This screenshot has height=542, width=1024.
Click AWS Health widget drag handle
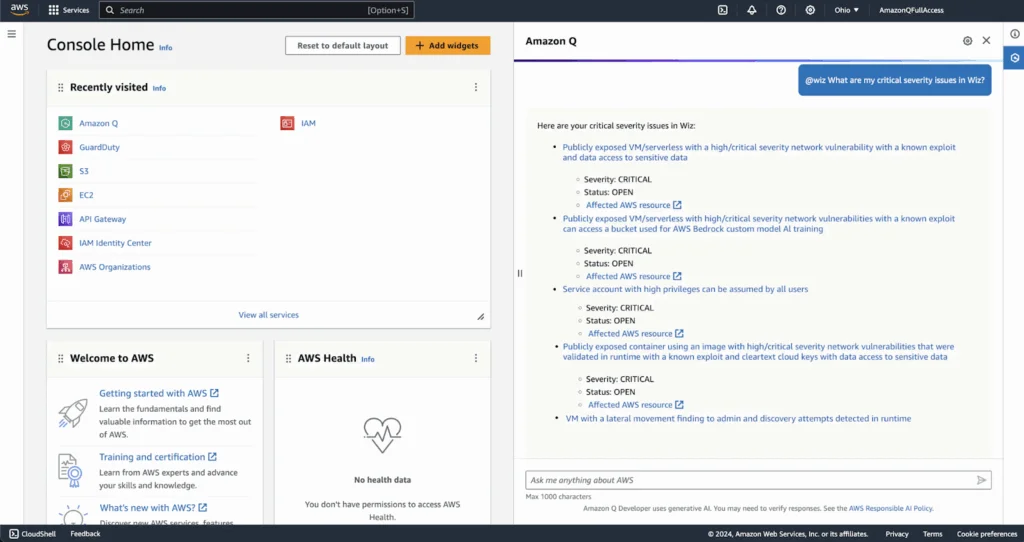tap(289, 359)
